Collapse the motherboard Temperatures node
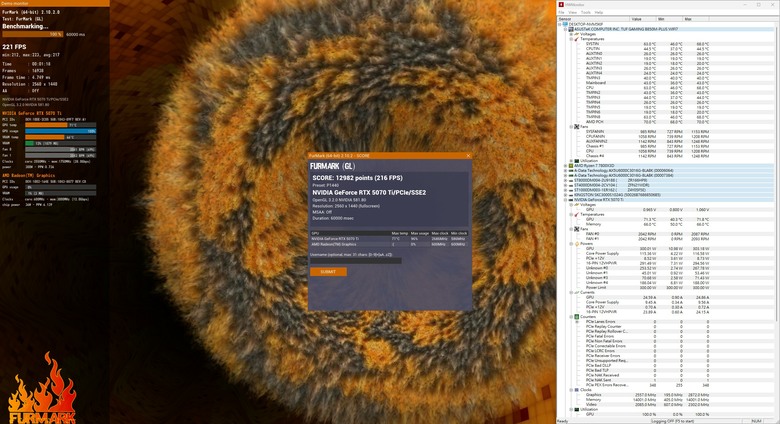Viewport: 780px width, 424px height. [572, 39]
